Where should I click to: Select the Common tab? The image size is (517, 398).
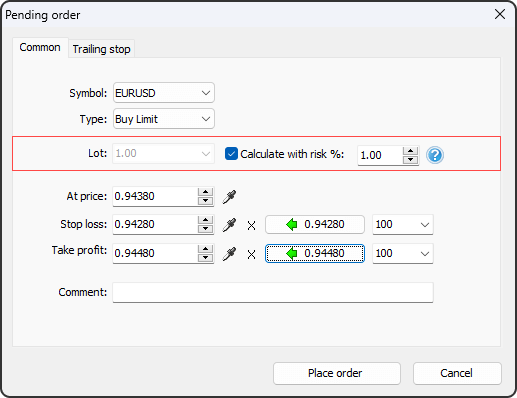click(x=40, y=47)
